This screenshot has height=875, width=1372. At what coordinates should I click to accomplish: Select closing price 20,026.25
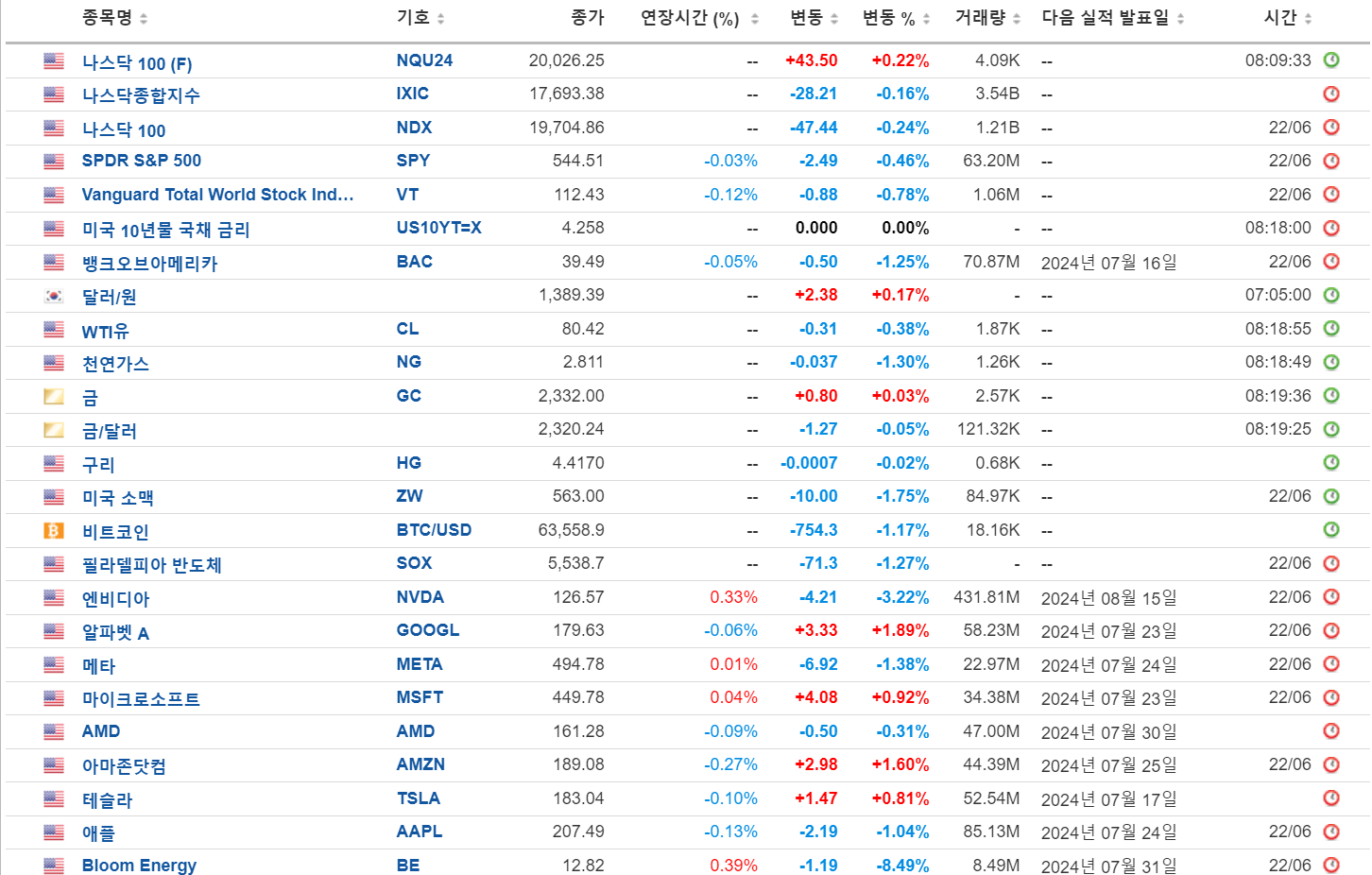(x=566, y=60)
